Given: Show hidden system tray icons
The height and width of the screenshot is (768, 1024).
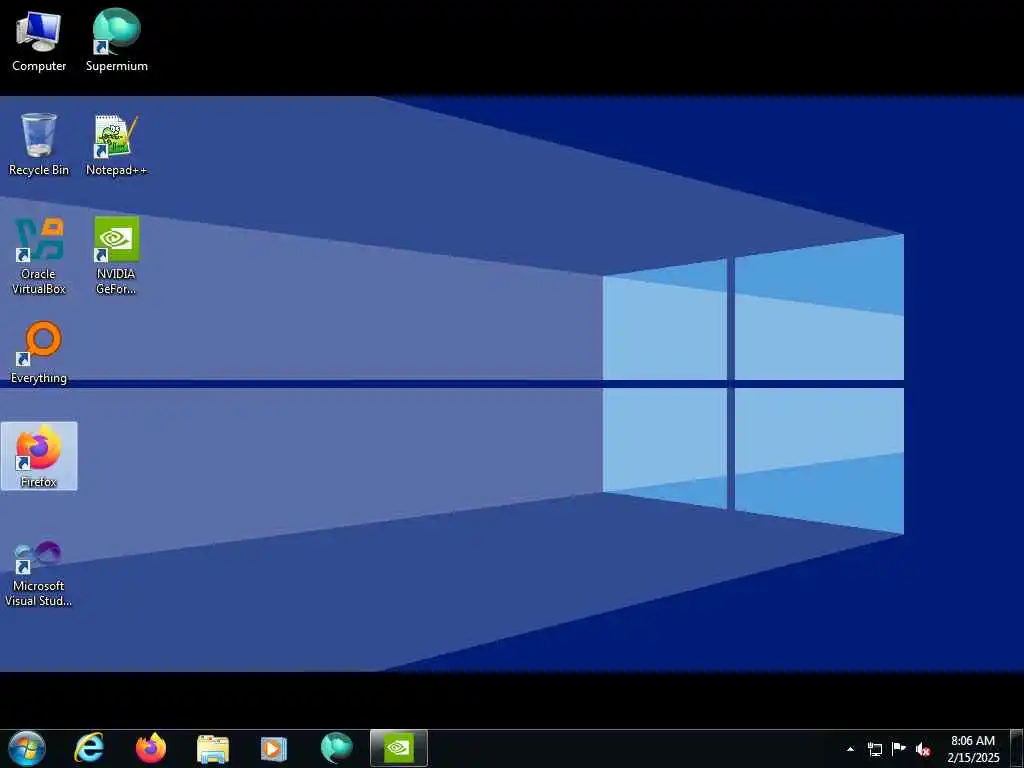Looking at the screenshot, I should (x=850, y=749).
